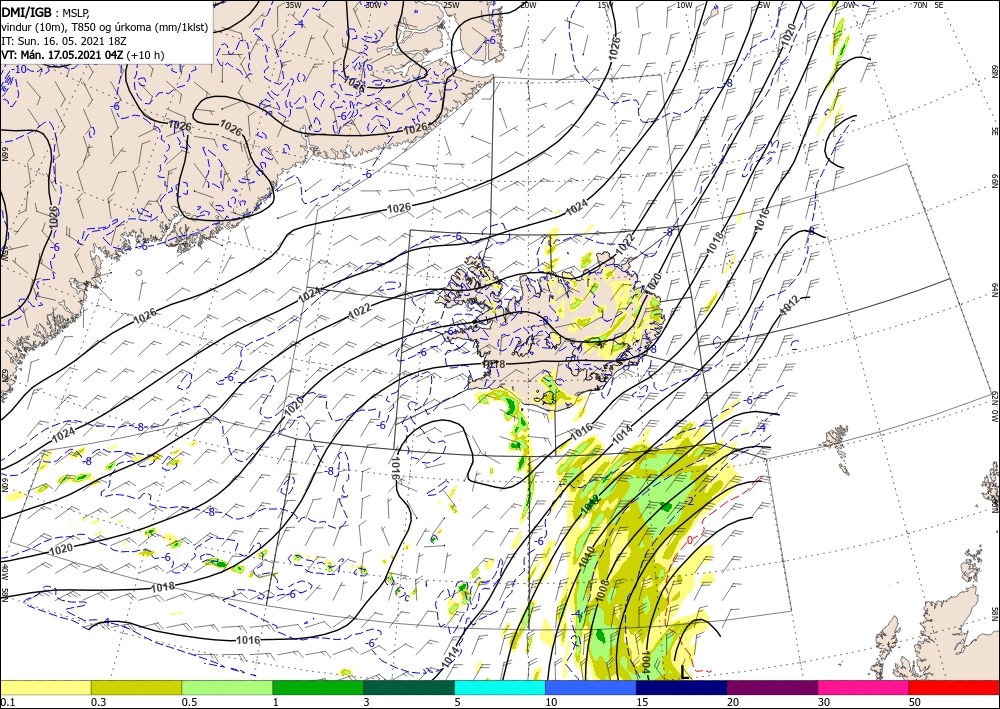
Task: Click the '15W' longitude label
Action: pyautogui.click(x=605, y=5)
